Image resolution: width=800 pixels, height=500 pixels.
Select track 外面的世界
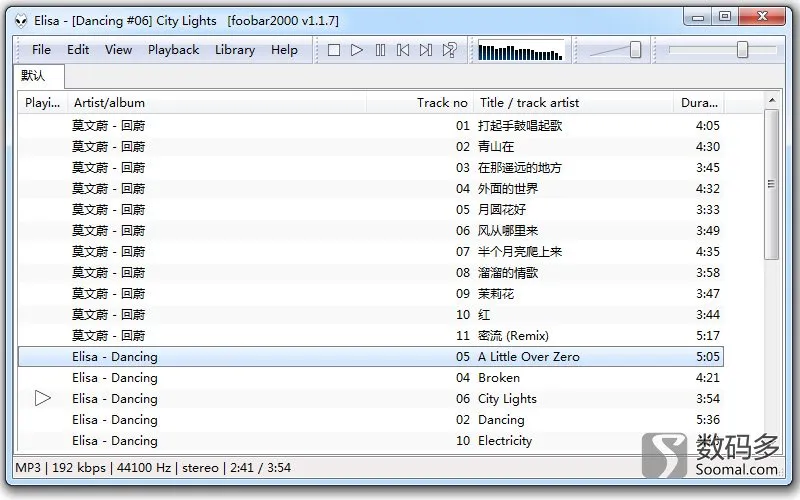pyautogui.click(x=508, y=189)
